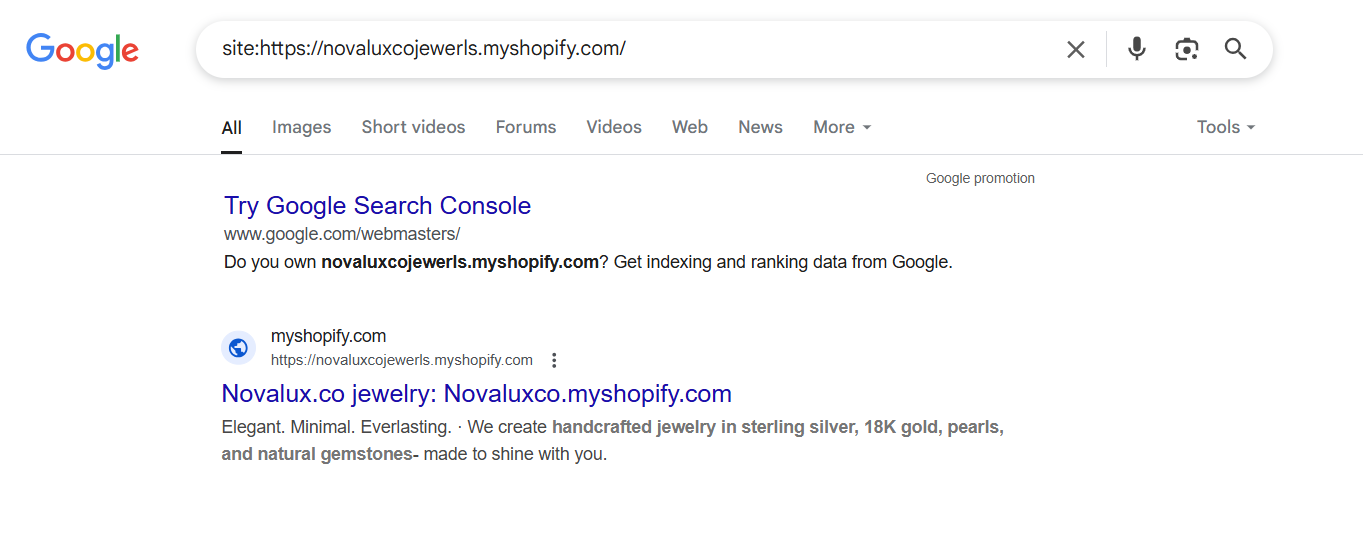Image resolution: width=1363 pixels, height=556 pixels.
Task: Clear the search box with X icon
Action: [1075, 49]
